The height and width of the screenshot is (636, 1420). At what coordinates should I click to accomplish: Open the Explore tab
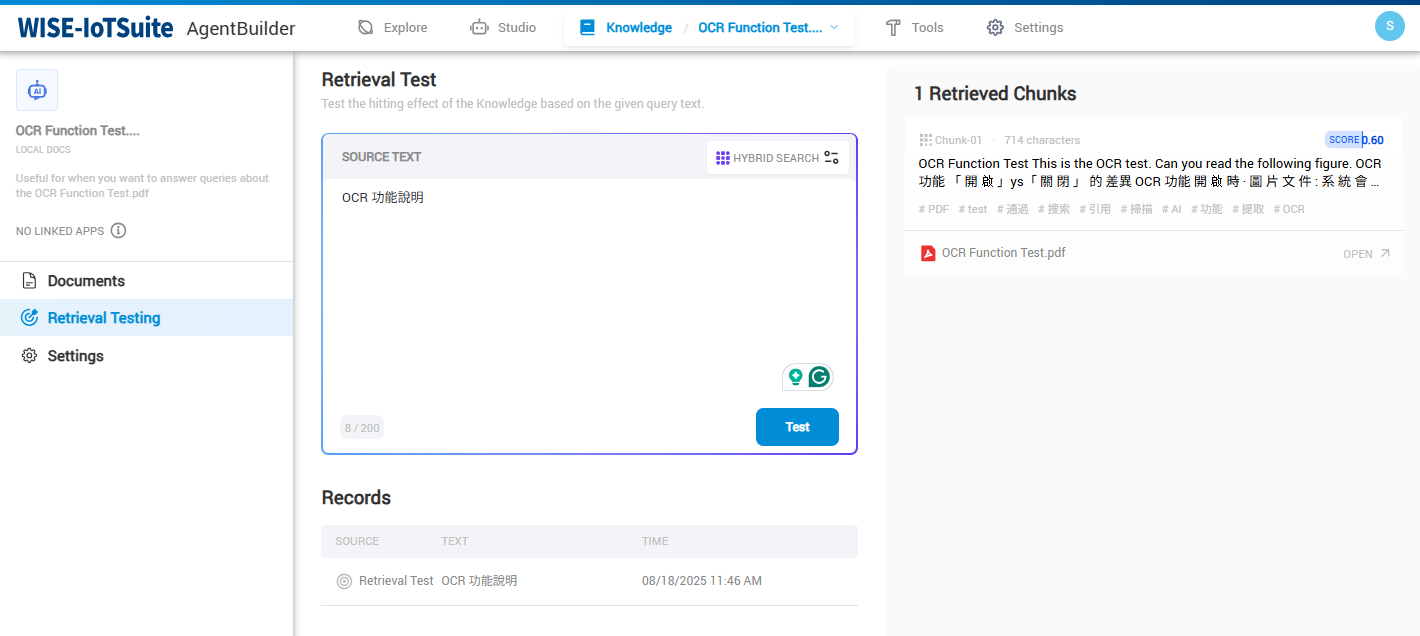click(392, 28)
